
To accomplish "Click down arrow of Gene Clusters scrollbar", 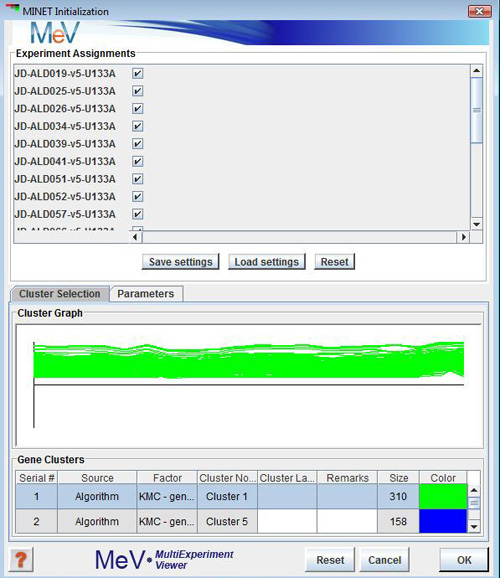I will [474, 527].
